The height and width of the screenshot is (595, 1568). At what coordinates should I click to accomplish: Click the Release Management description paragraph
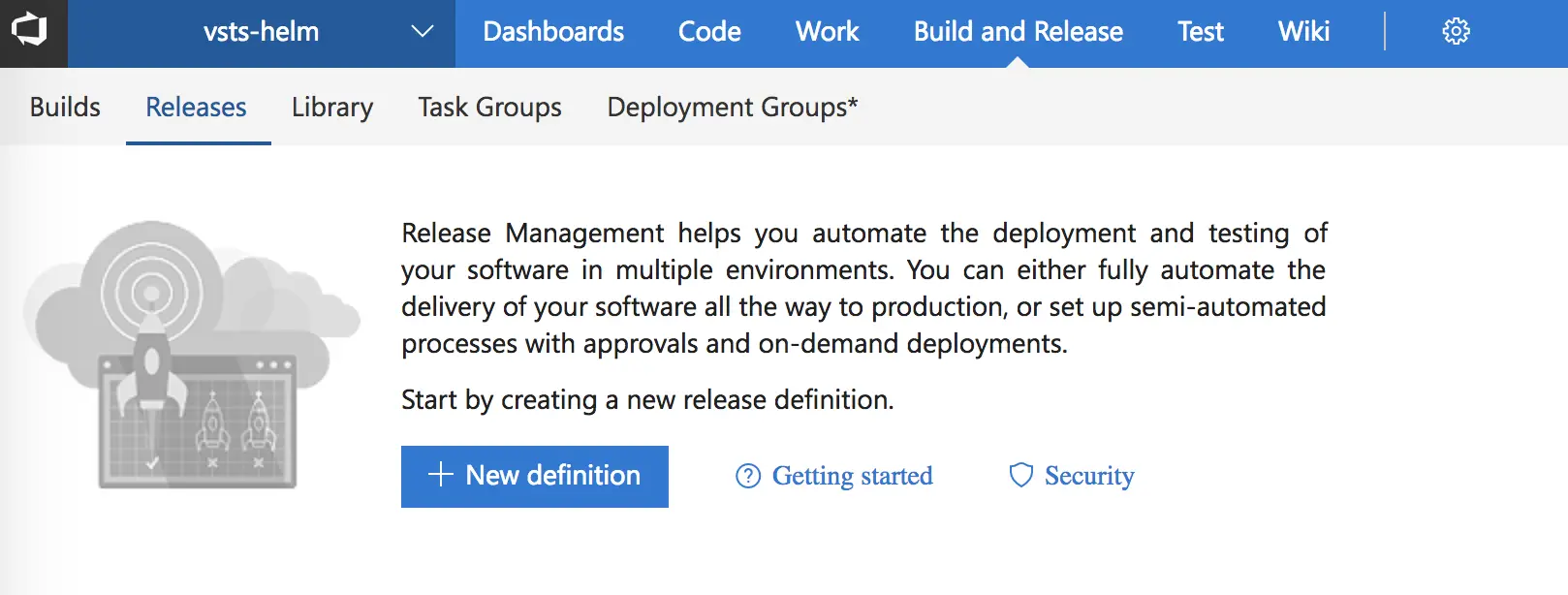point(864,288)
